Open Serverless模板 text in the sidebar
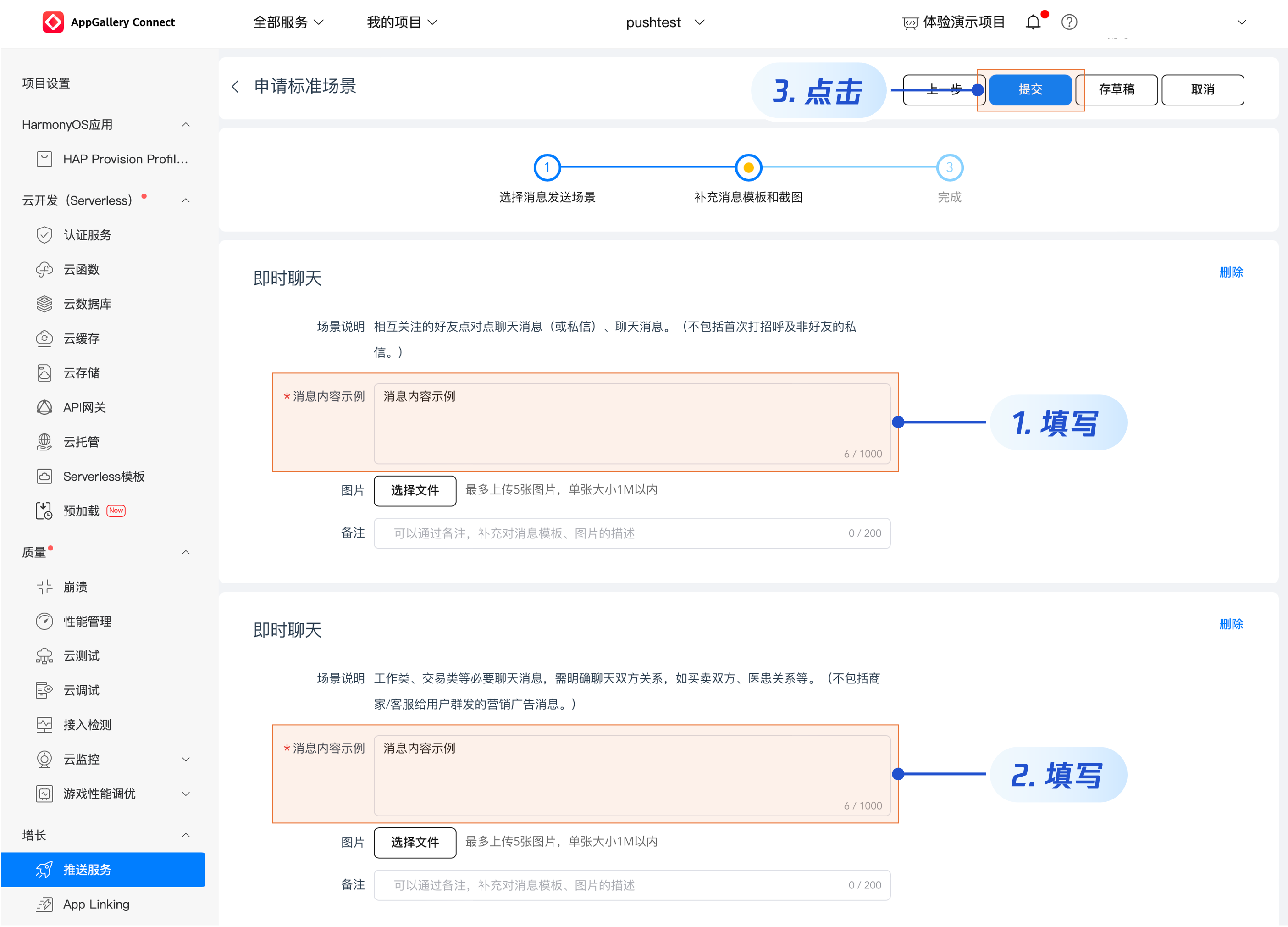The width and height of the screenshot is (1288, 927). point(104,476)
